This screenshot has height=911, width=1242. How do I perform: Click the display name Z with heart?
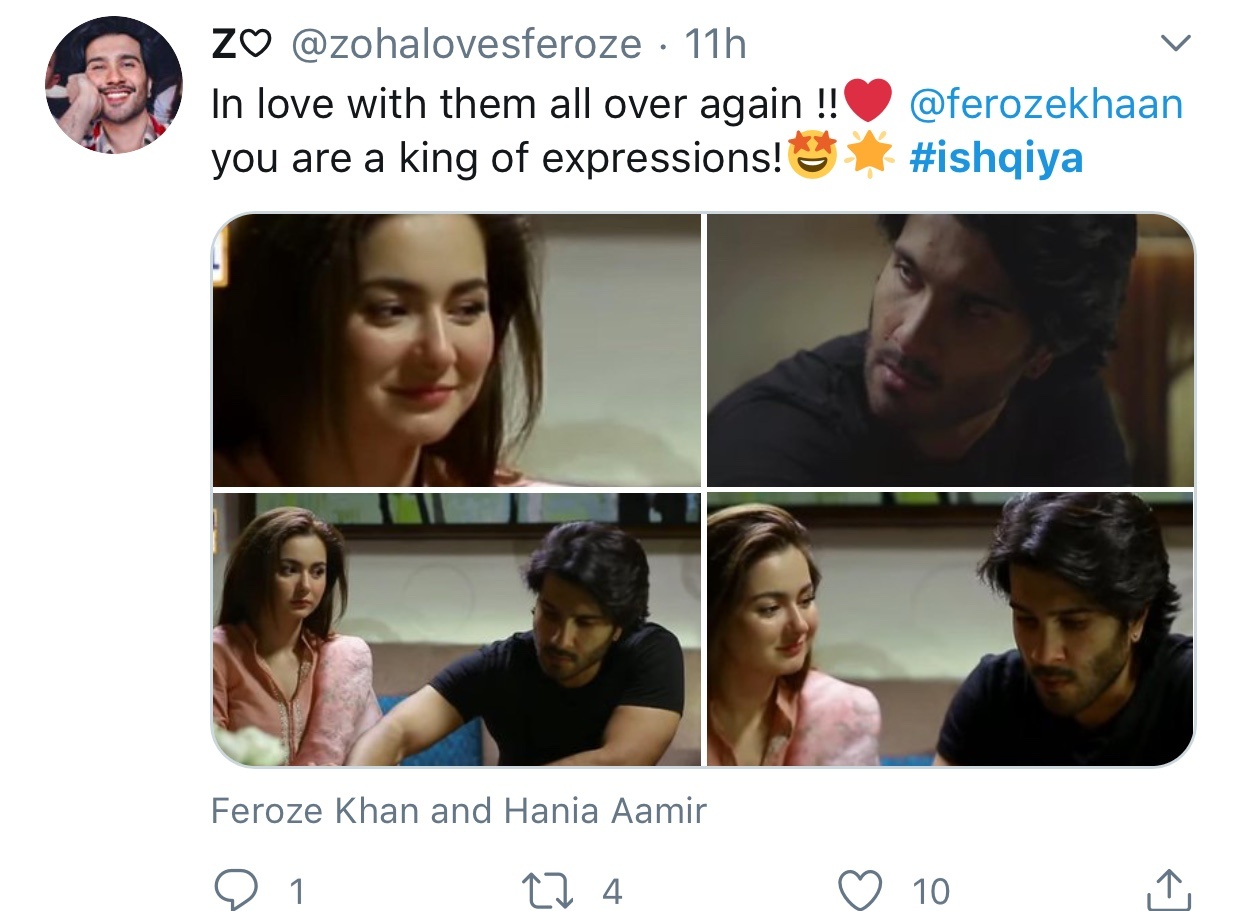pyautogui.click(x=242, y=44)
